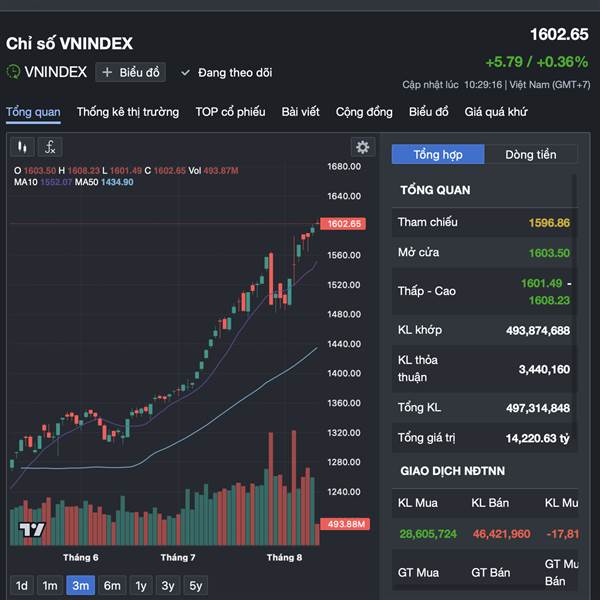
Task: Select the 3m chart range
Action: click(80, 585)
